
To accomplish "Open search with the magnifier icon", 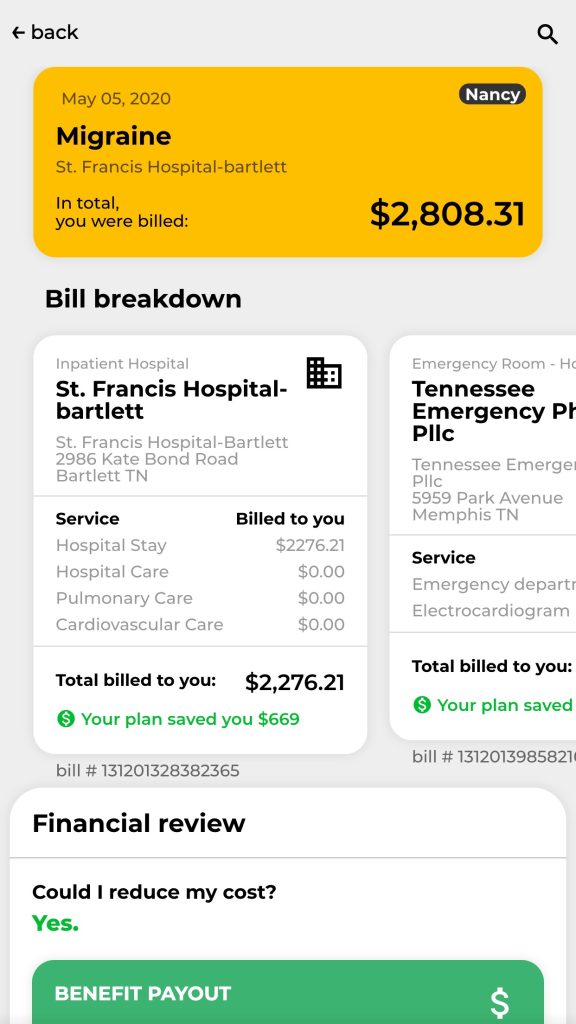I will click(x=547, y=34).
